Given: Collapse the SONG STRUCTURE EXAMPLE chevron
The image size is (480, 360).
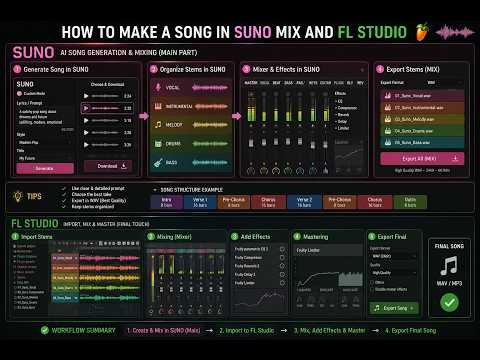Looking at the screenshot, I should (155, 190).
